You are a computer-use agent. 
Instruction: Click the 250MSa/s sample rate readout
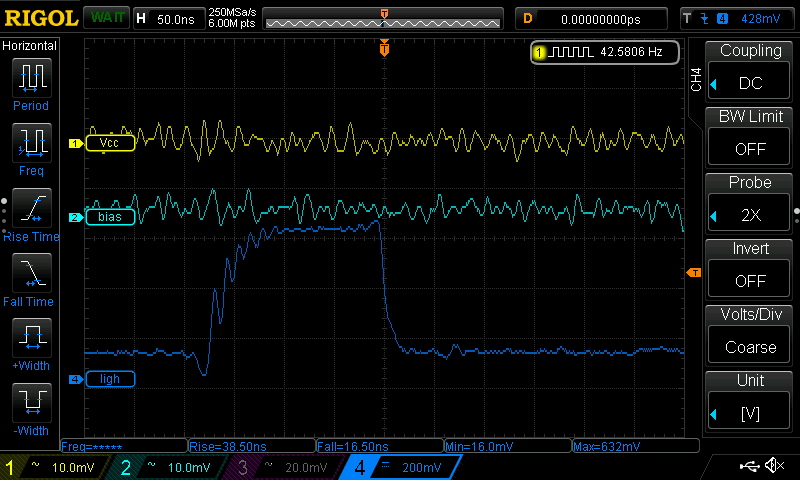coord(232,12)
